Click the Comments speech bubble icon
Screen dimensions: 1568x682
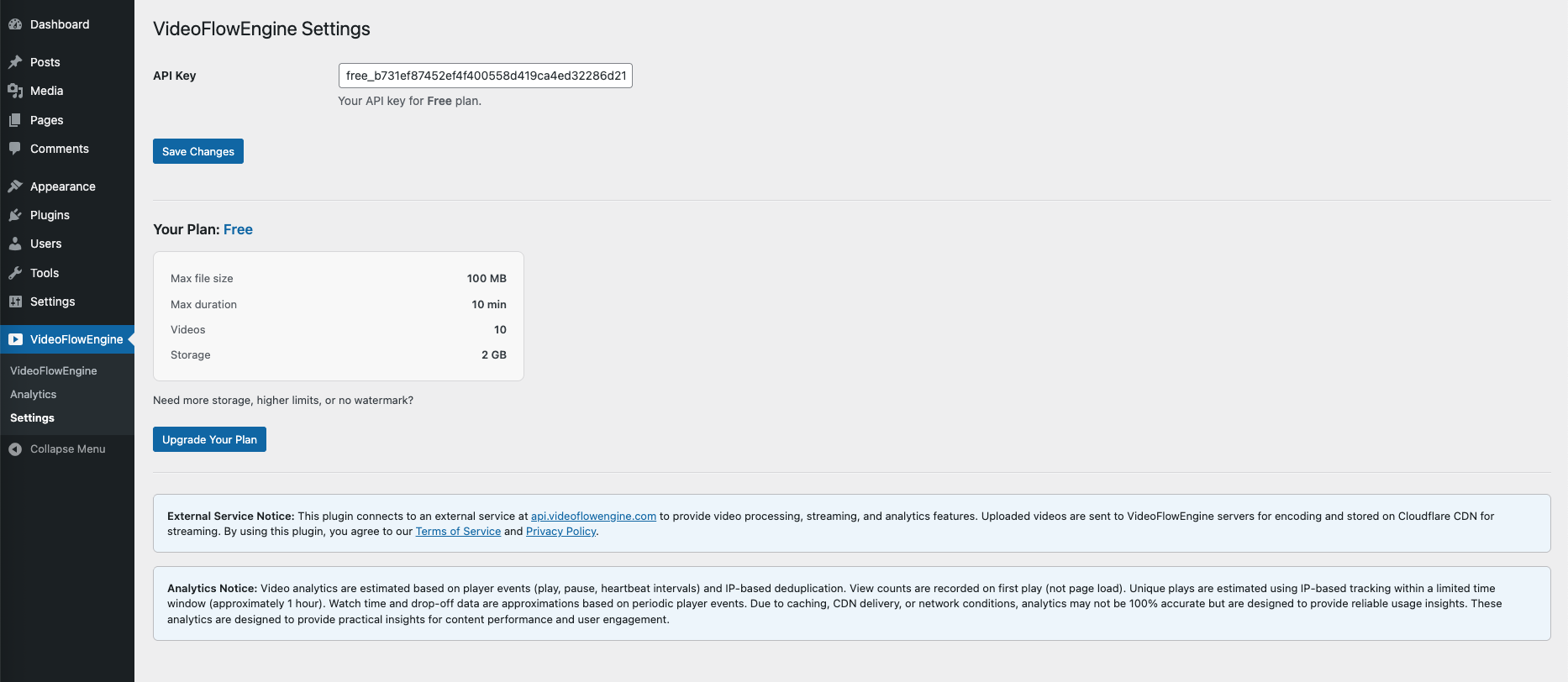pos(15,149)
